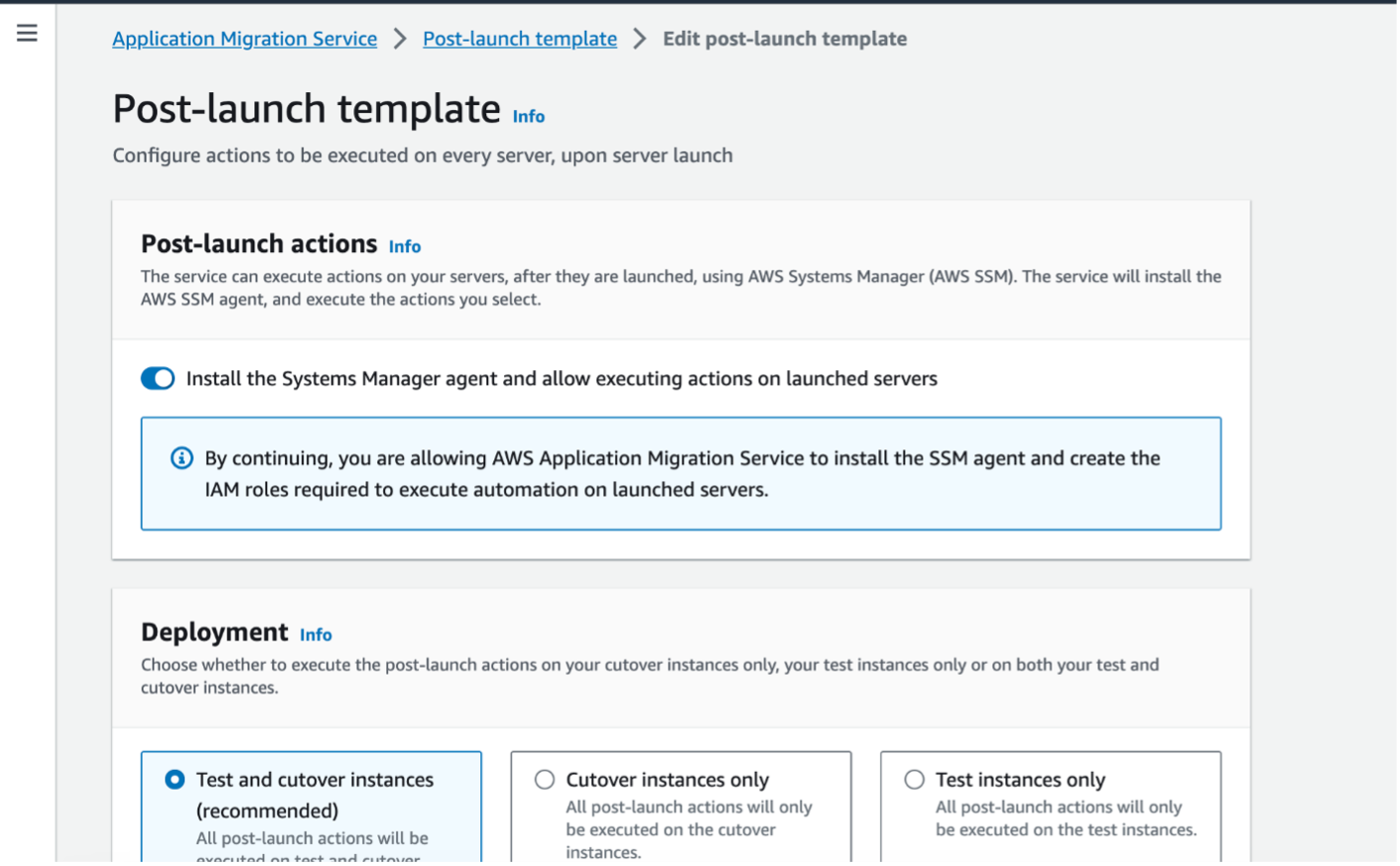Screen dimensions: 1400x866
Task: Click the Test instances only description text
Action: [1067, 818]
